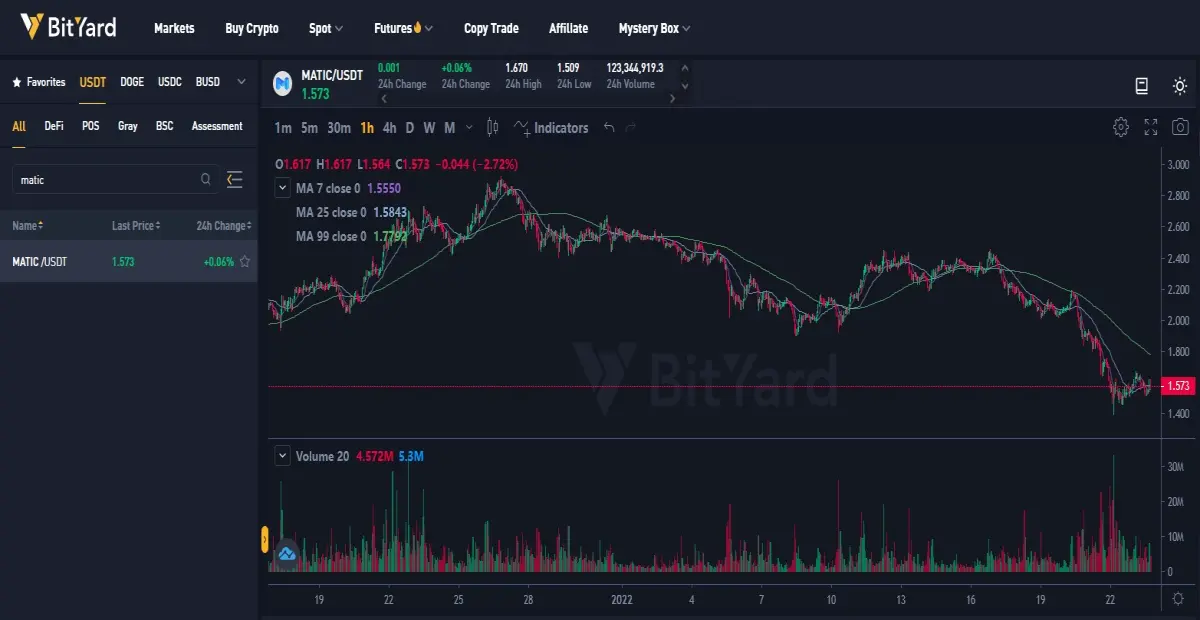Open Affiliate page

(568, 28)
